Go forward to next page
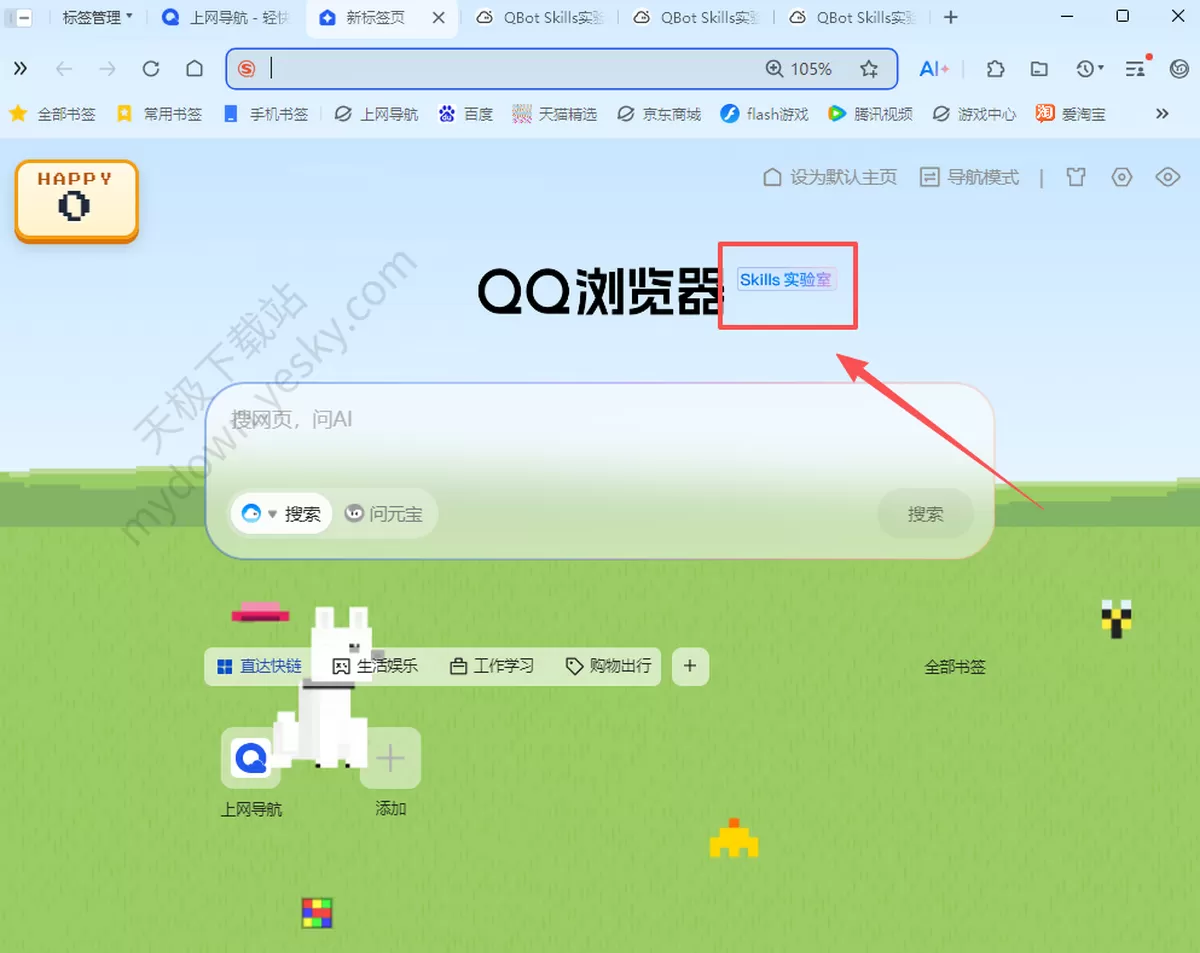 [x=107, y=68]
